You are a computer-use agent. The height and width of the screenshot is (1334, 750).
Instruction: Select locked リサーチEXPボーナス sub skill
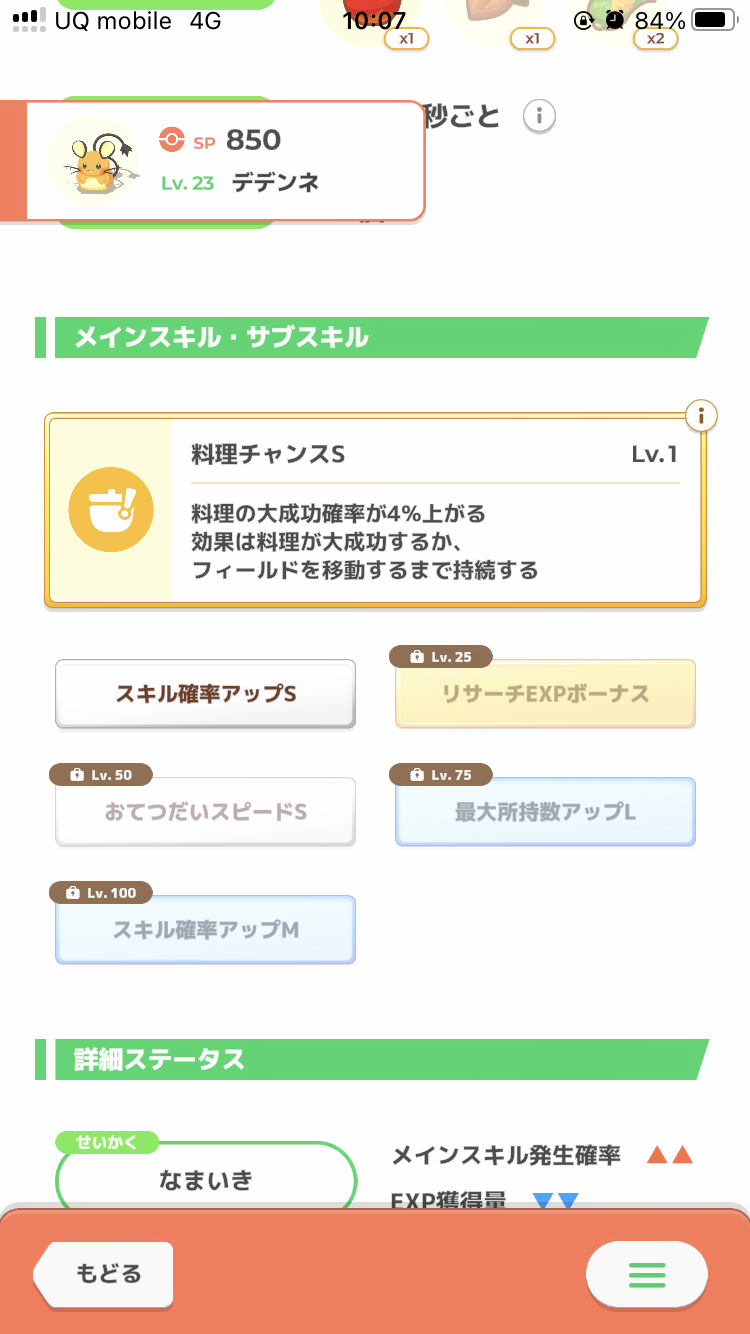coord(545,694)
